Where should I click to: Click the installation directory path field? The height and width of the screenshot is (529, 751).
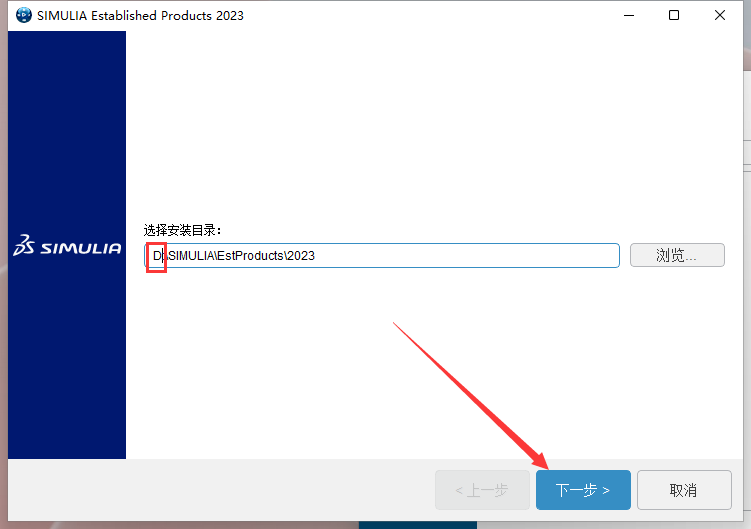pyautogui.click(x=382, y=255)
